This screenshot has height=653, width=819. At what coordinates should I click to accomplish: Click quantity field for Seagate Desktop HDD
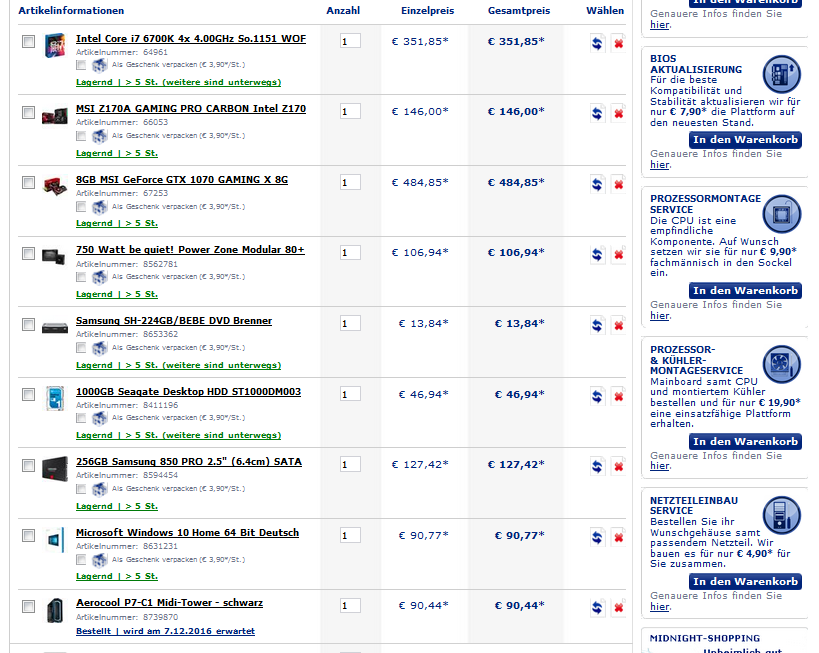[350, 394]
